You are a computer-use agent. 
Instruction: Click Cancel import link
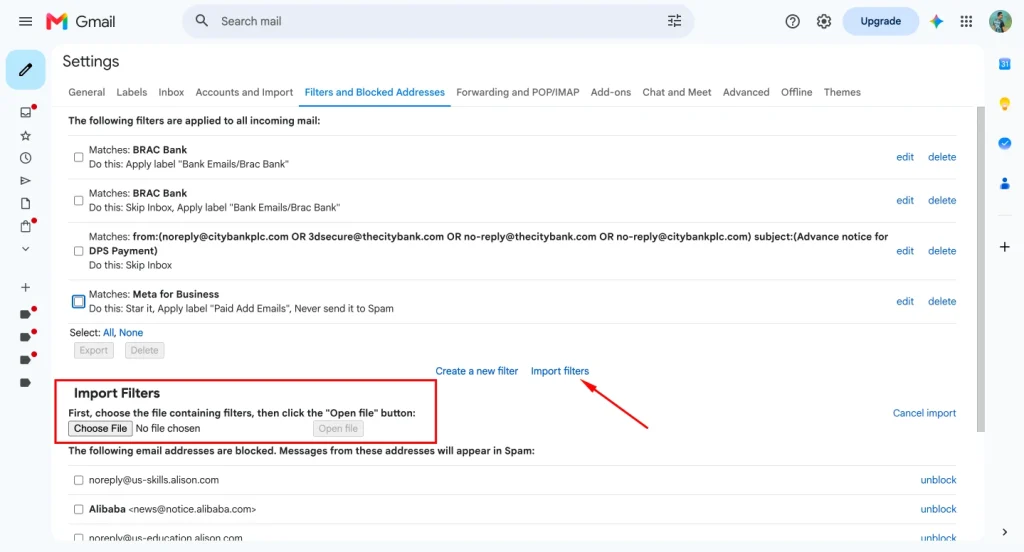coord(924,413)
